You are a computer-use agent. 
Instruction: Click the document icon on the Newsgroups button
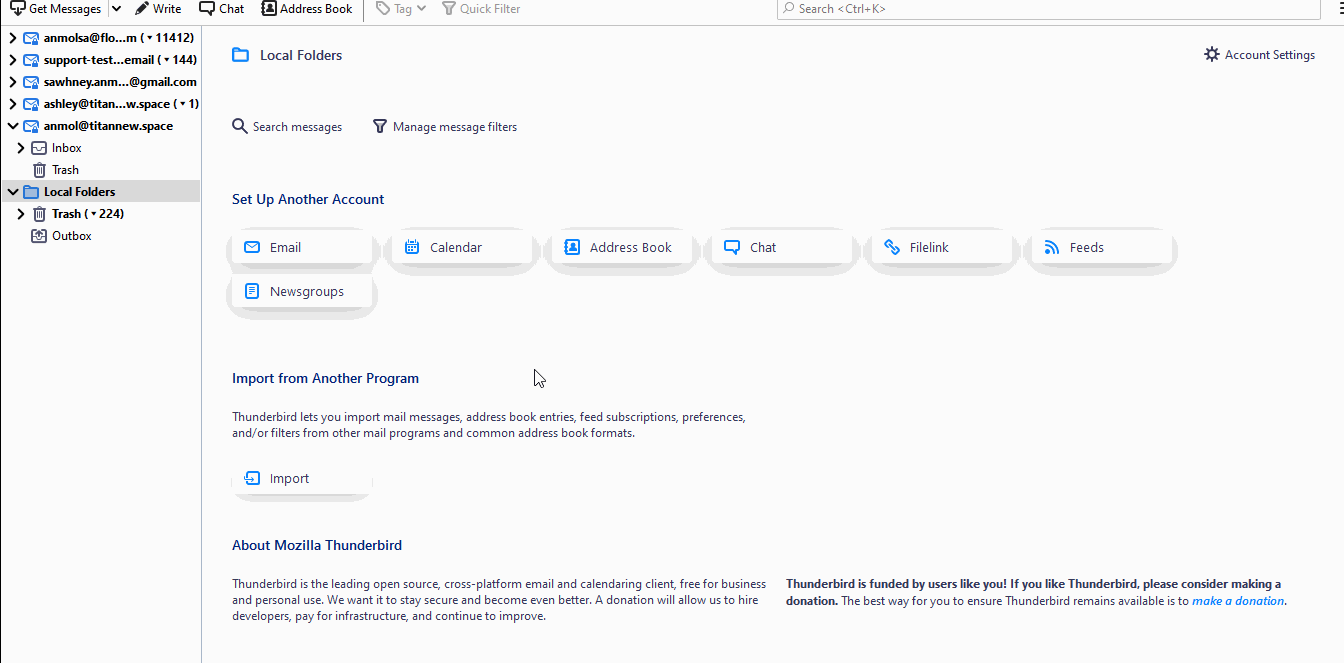tap(252, 291)
